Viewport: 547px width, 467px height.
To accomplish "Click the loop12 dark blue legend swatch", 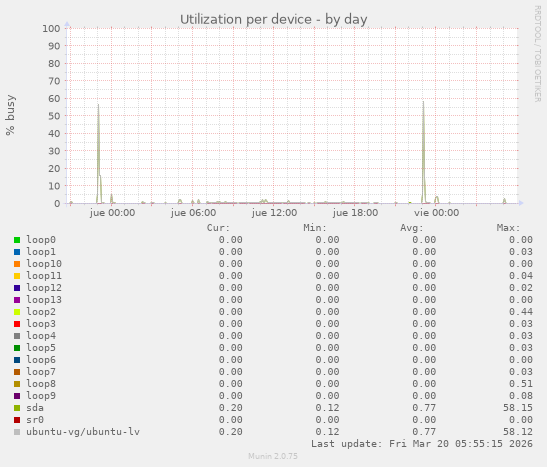I will (17, 288).
